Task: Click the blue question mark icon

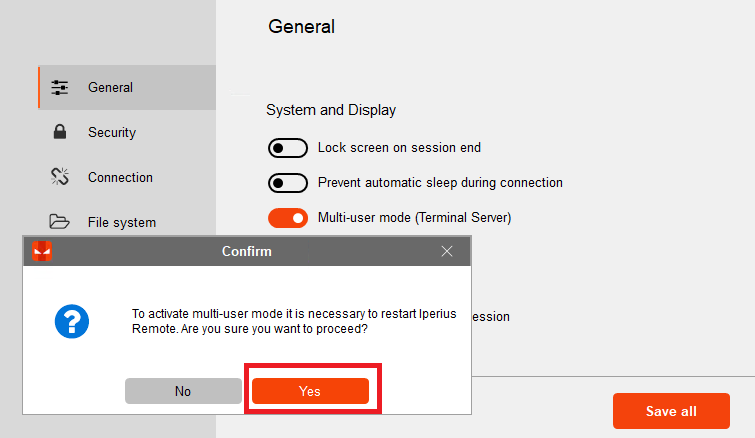Action: point(72,321)
